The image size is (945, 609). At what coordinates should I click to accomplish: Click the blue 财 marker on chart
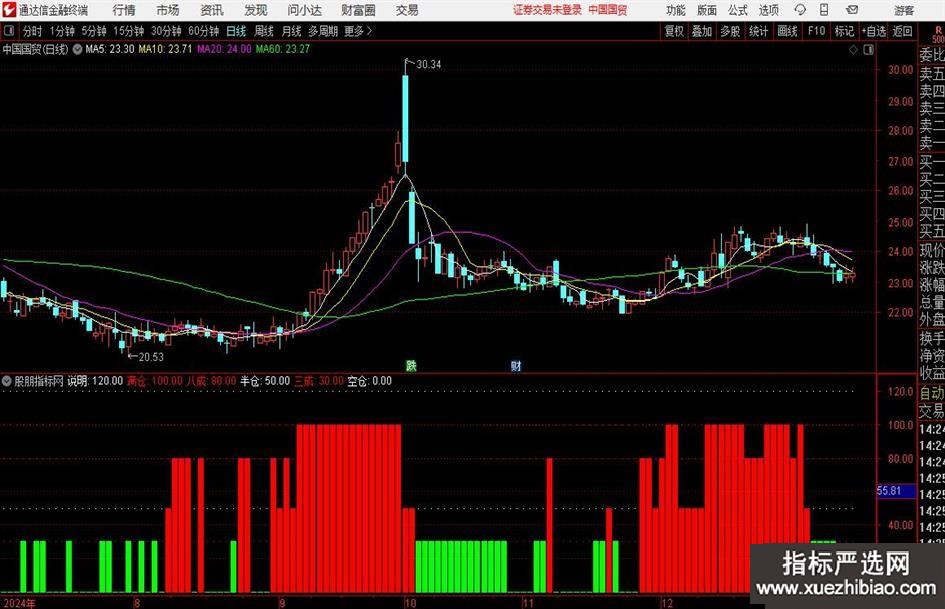point(516,365)
